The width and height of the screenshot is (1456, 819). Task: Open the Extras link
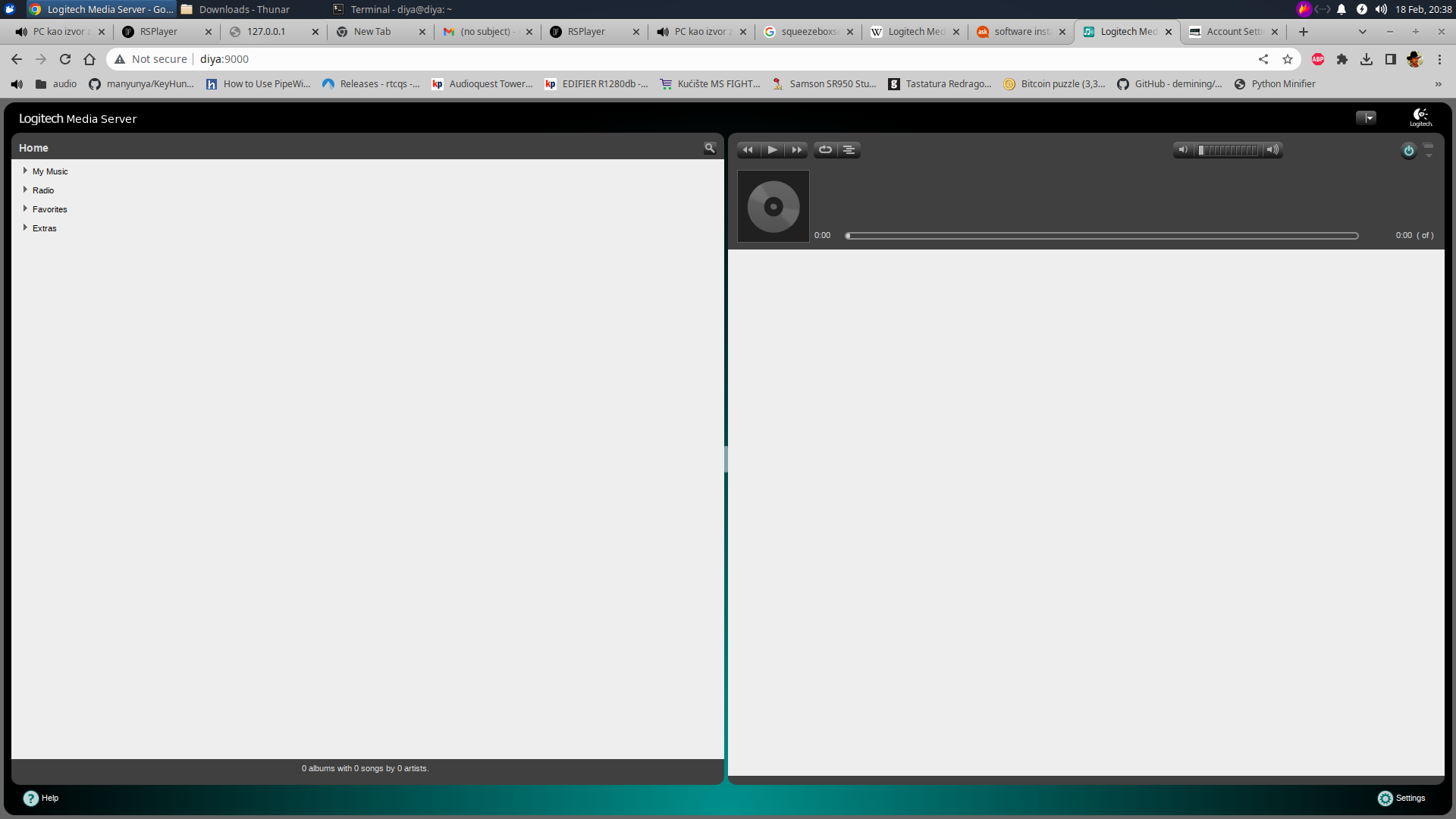click(45, 228)
